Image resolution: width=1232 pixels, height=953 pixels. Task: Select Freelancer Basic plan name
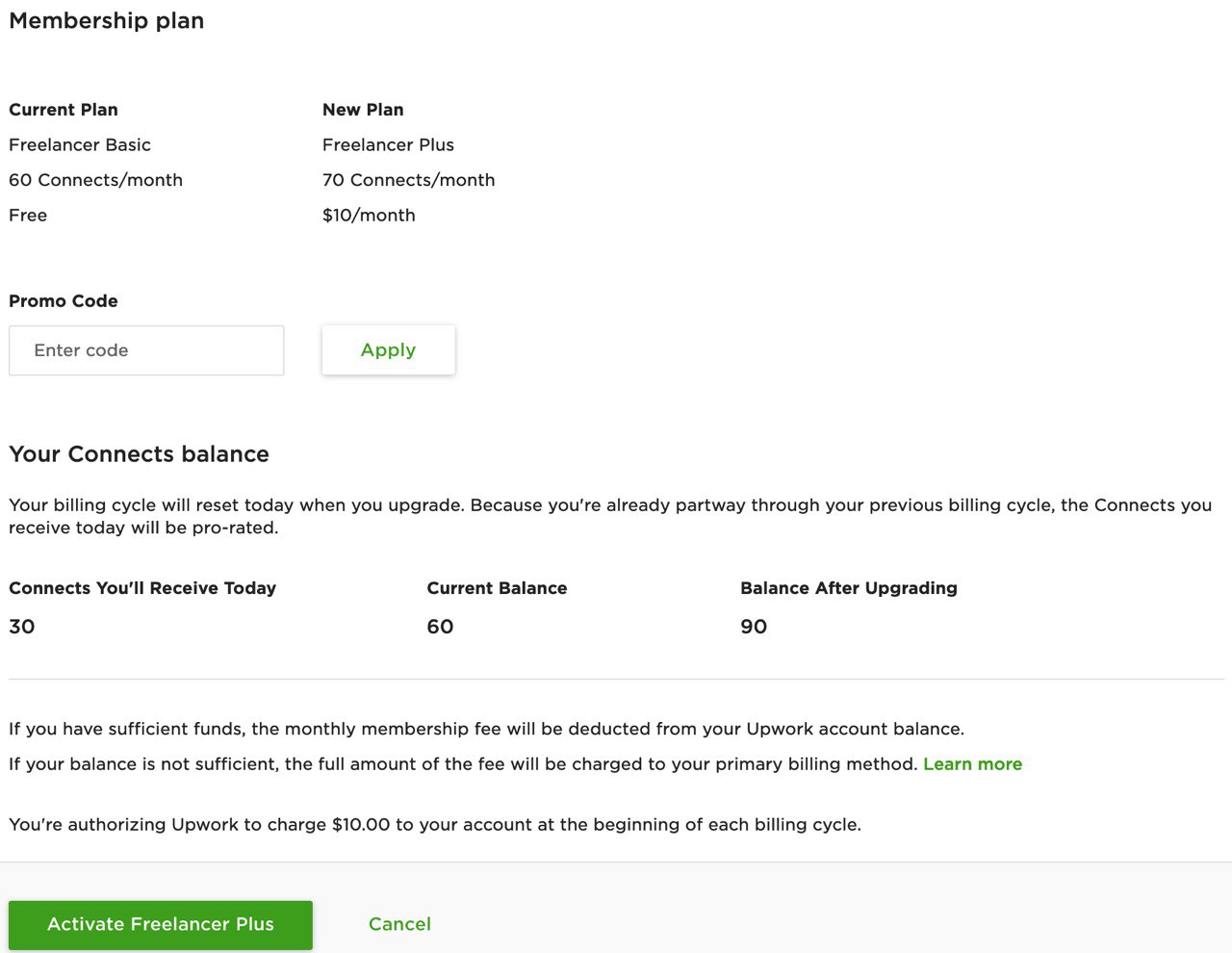coord(80,145)
